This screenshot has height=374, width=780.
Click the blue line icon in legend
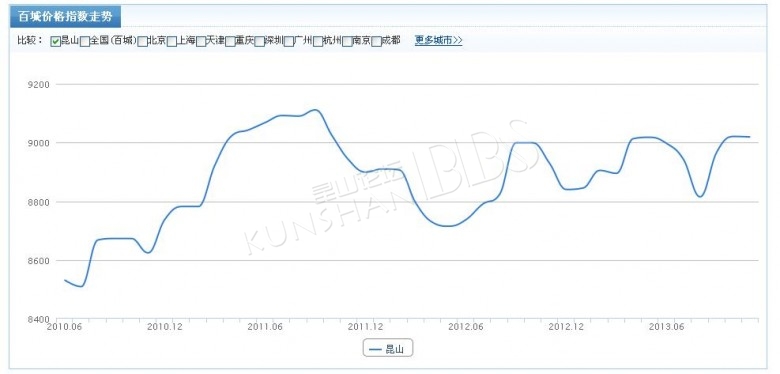coord(375,349)
